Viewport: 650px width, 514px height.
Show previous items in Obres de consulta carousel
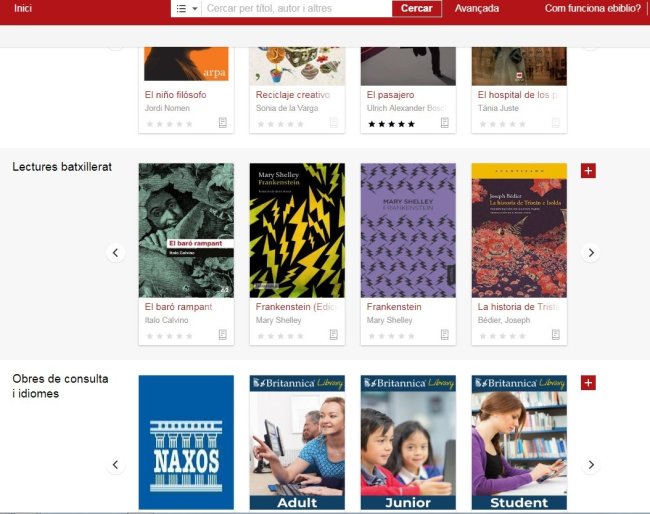pyautogui.click(x=116, y=465)
